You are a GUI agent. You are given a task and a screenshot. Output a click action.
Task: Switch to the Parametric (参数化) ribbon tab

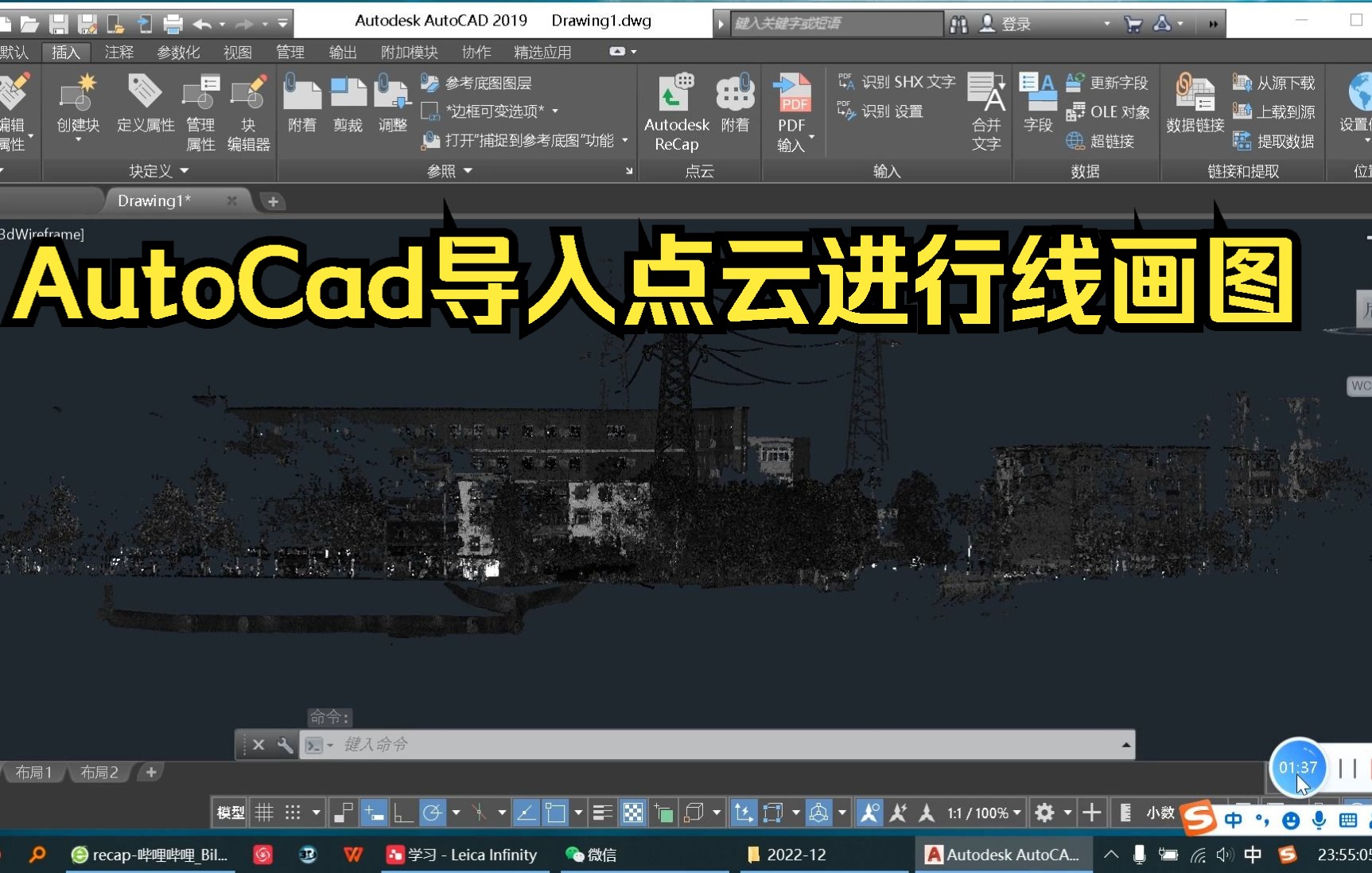pos(179,53)
